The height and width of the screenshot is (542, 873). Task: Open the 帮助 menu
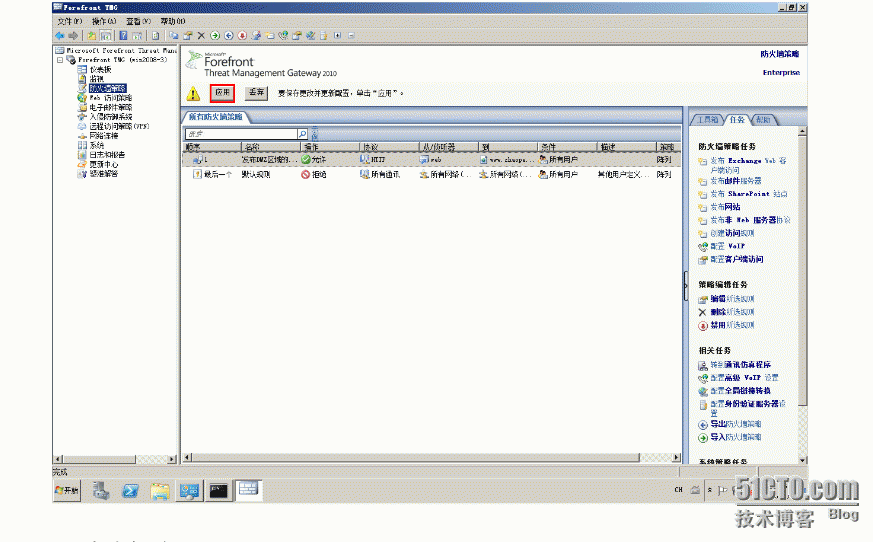pyautogui.click(x=173, y=21)
